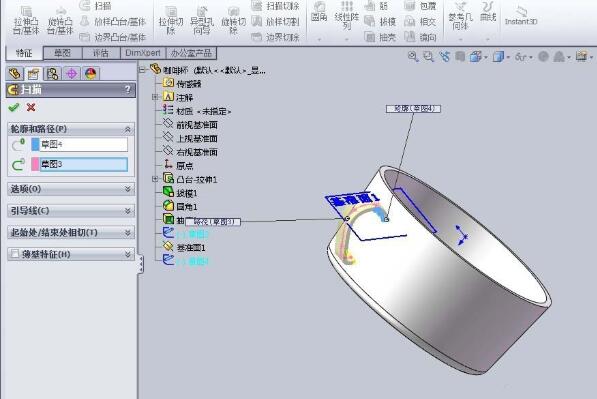Viewport: 597px width, 399px height.
Task: Select the Boundary Cut (边界切除) tool
Action: point(276,37)
